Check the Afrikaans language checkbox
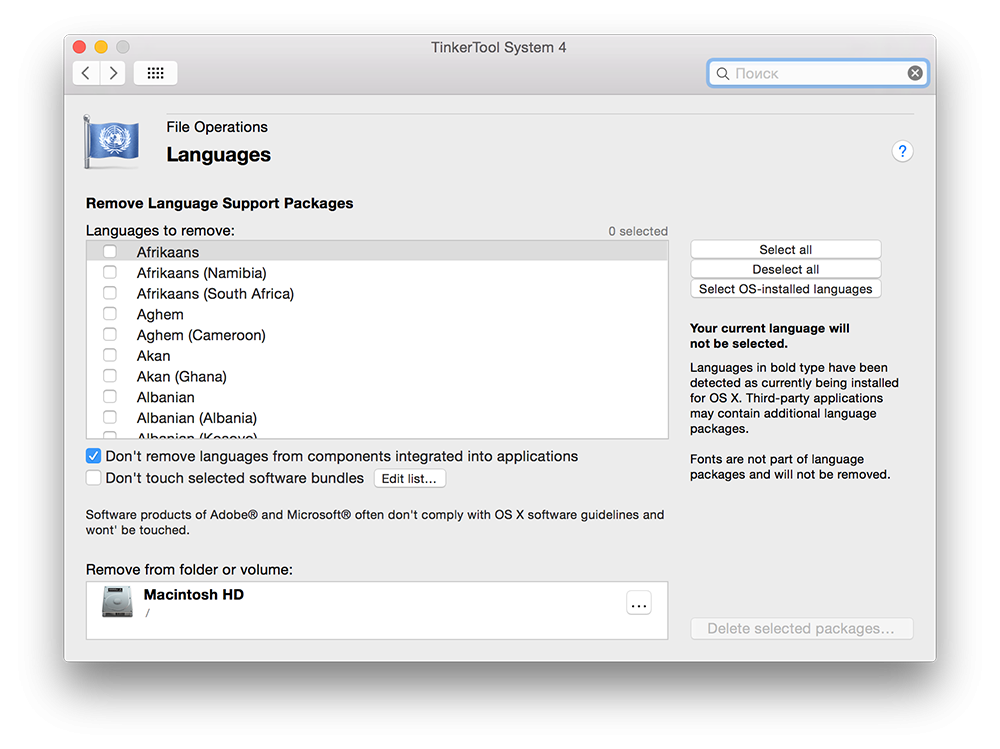Viewport: 1000px width, 749px height. (x=110, y=251)
